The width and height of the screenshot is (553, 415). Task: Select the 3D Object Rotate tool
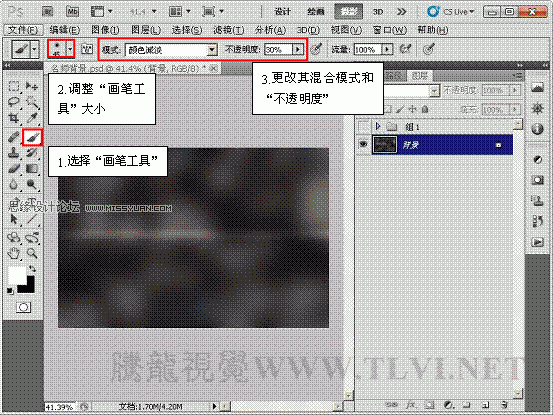coord(14,237)
